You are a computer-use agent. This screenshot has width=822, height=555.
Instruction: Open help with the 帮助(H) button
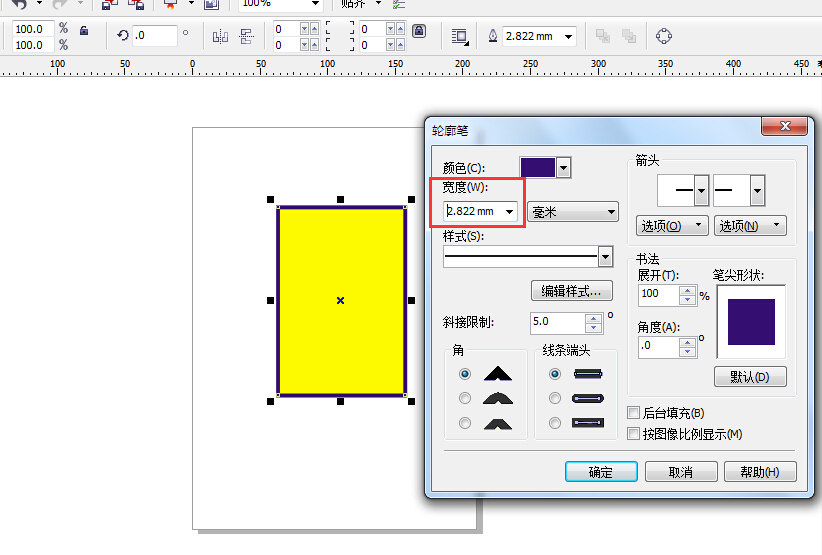click(760, 472)
